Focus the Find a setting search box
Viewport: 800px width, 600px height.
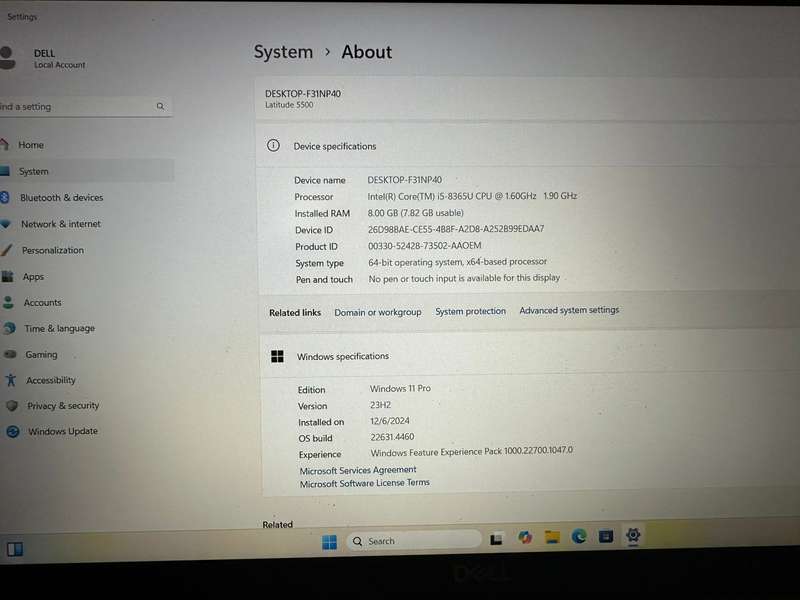point(86,107)
